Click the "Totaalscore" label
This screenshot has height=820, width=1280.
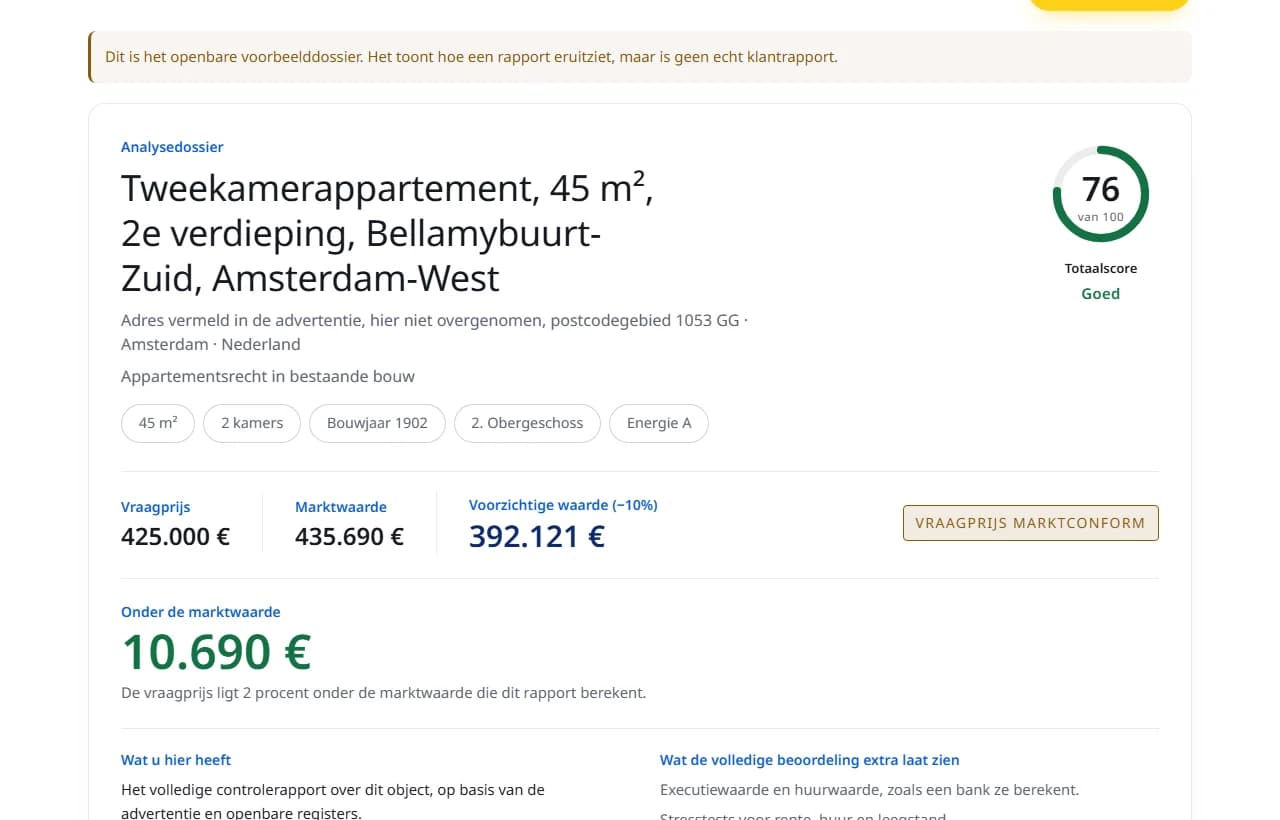(1101, 268)
